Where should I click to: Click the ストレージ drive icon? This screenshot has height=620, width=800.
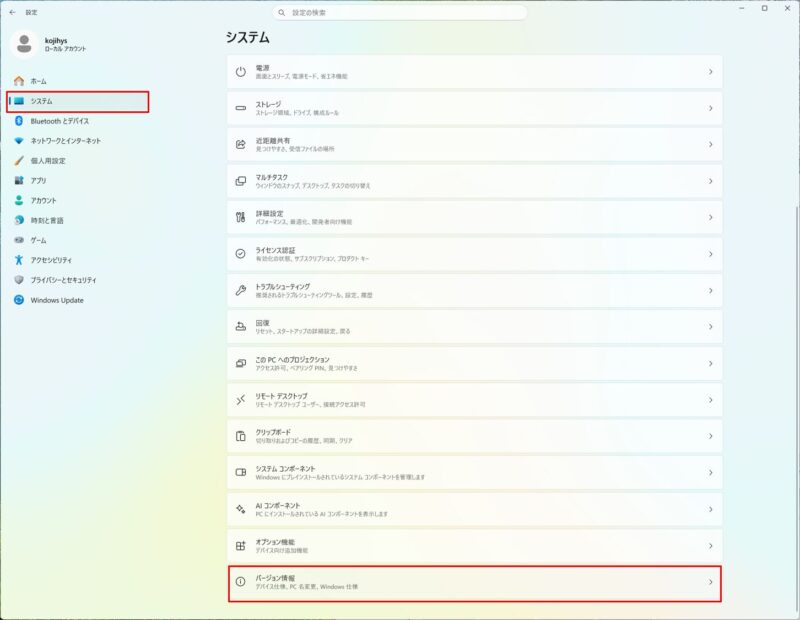[240, 108]
